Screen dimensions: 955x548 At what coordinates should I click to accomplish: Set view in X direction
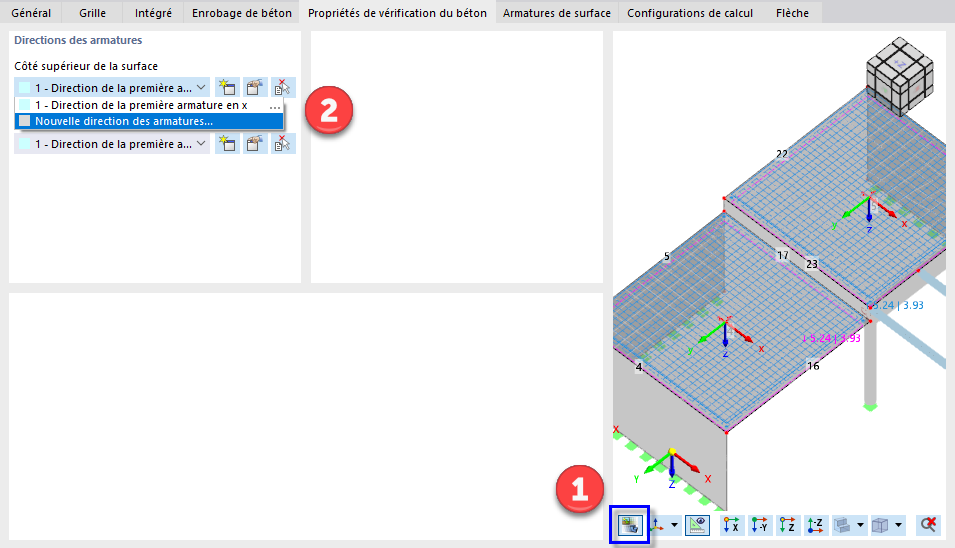pyautogui.click(x=730, y=524)
